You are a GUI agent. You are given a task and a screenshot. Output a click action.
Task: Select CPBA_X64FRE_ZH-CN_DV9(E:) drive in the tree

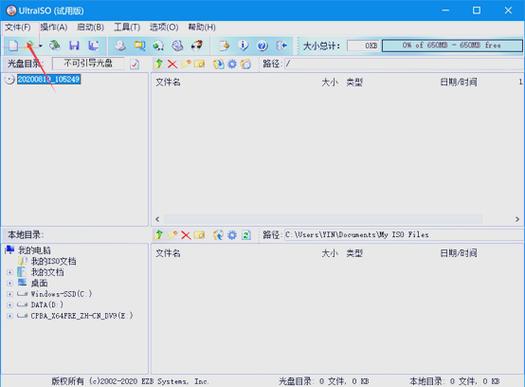(x=82, y=316)
